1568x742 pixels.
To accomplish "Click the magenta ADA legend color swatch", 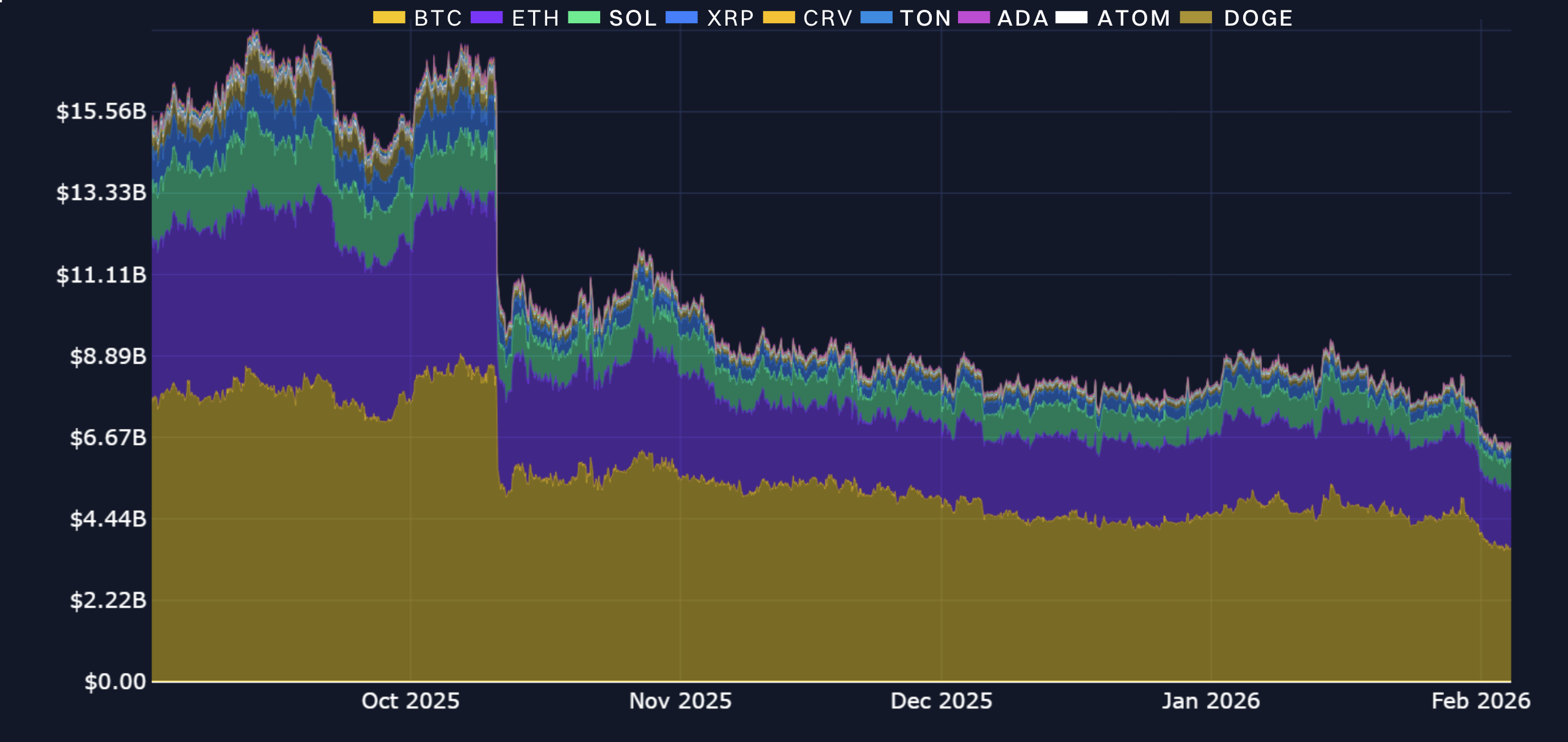I will click(974, 18).
